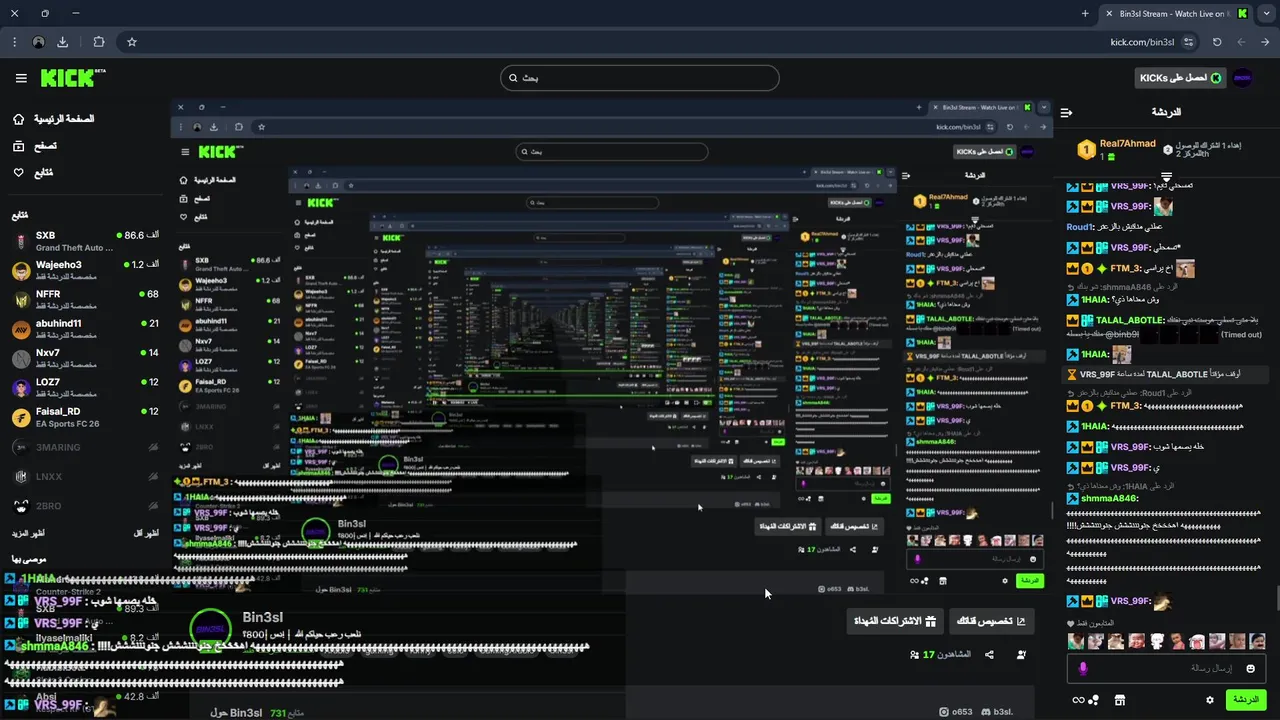Open tab search dropdown arrow
The width and height of the screenshot is (1280, 720).
(1268, 14)
